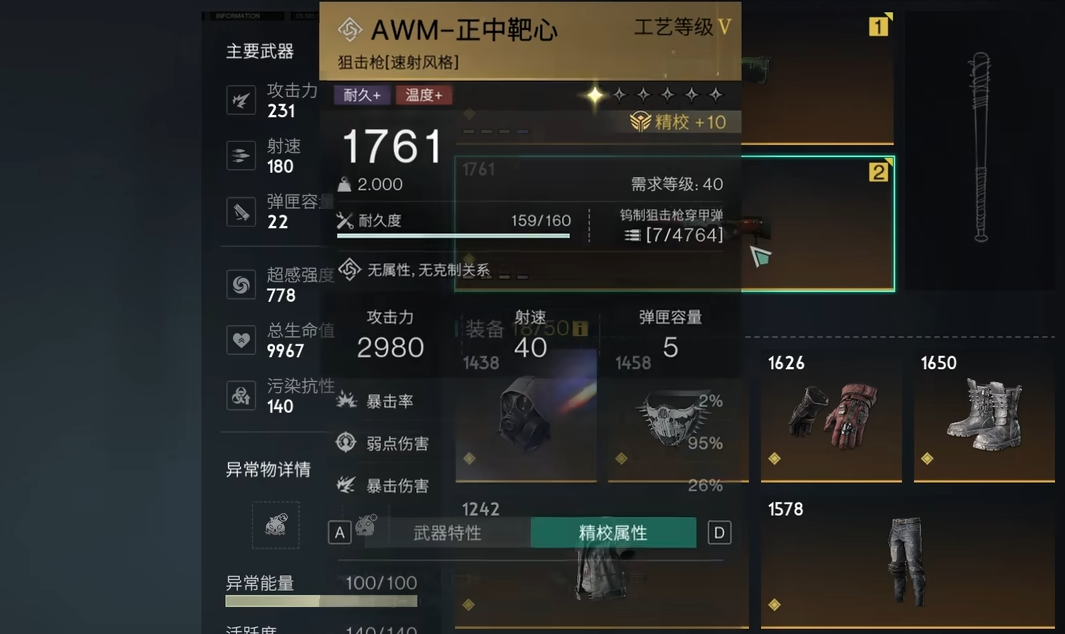Select the gas mask helmet item 1438
This screenshot has height=634, width=1065.
[x=526, y=416]
